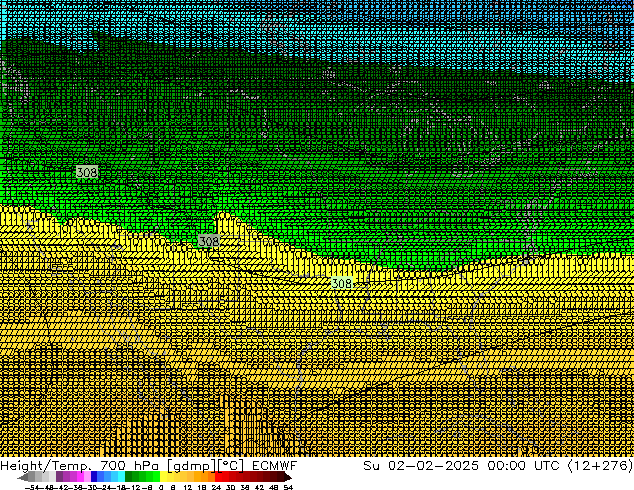Click the "00:00 UTC" time text
This screenshot has height=490, width=634.
point(524,466)
